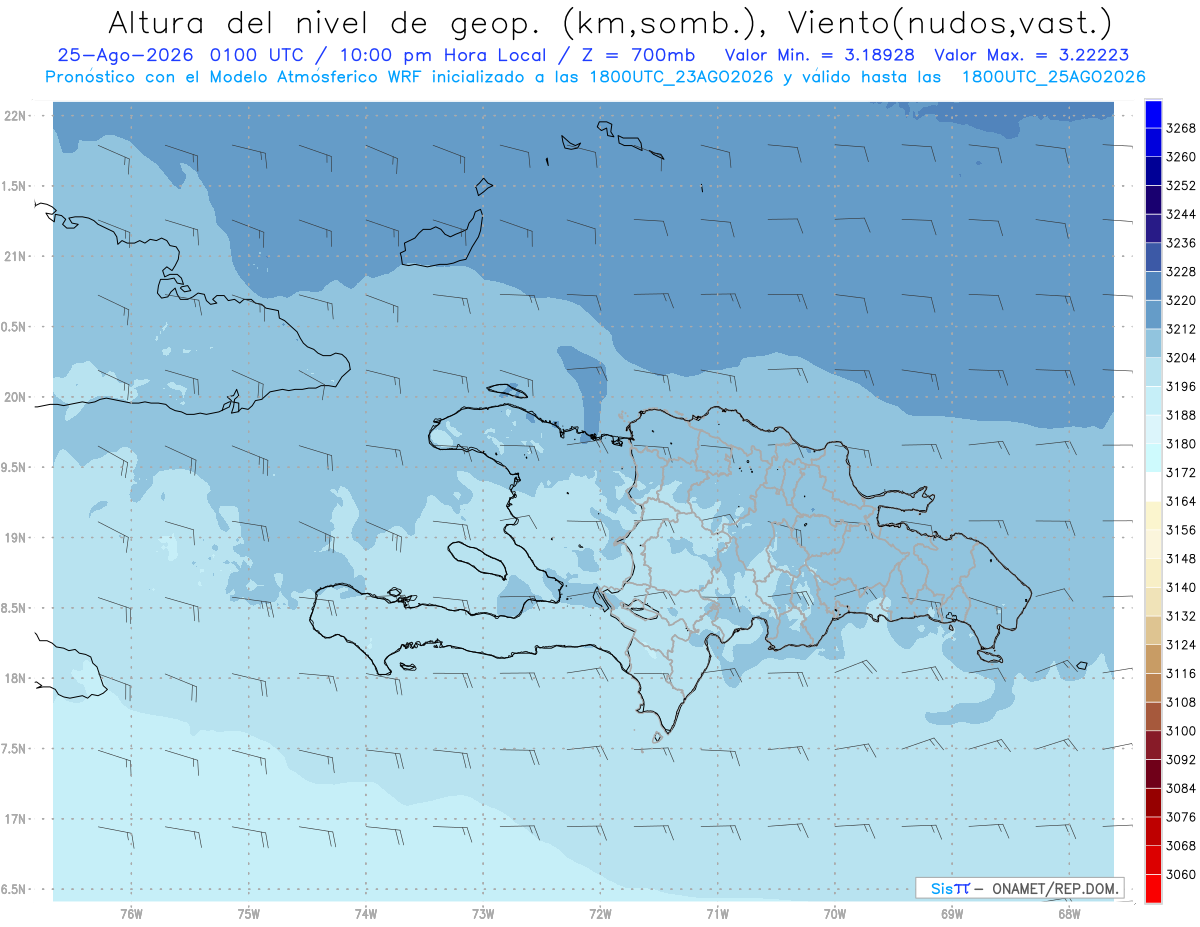This screenshot has height=927, width=1200.
Task: Click the 21N latitude label
Action: click(16, 256)
